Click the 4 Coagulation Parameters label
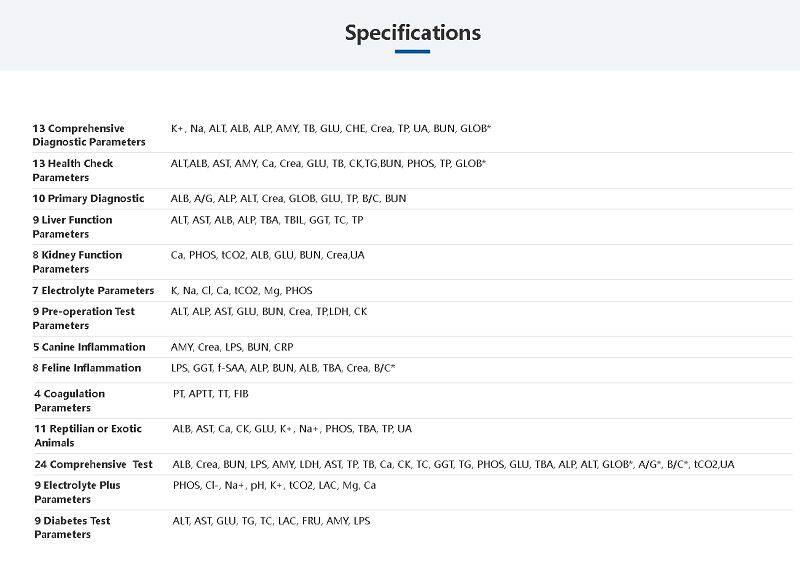The image size is (800, 576). (69, 400)
